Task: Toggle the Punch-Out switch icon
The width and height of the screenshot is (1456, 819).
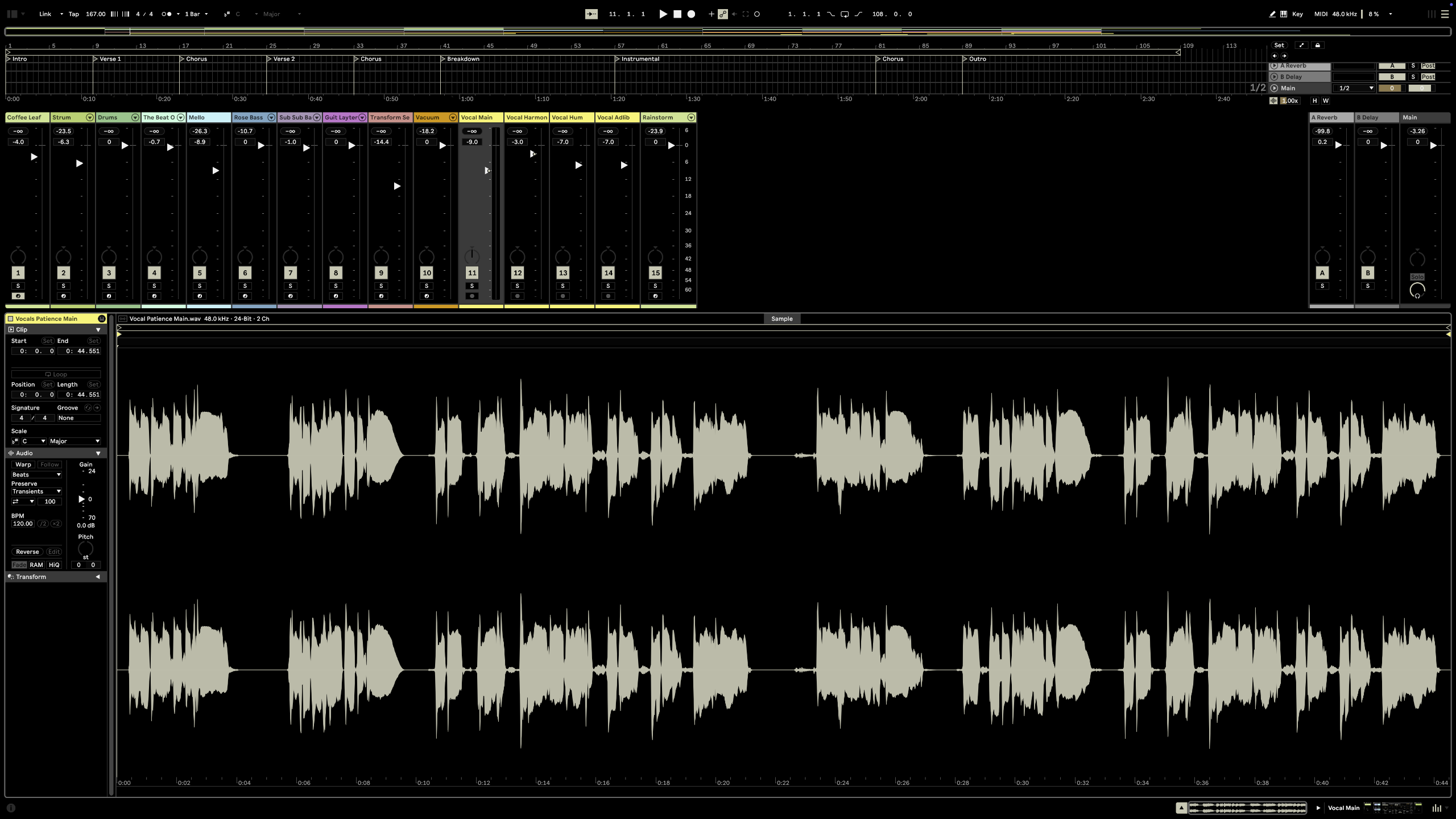Action: [x=858, y=14]
